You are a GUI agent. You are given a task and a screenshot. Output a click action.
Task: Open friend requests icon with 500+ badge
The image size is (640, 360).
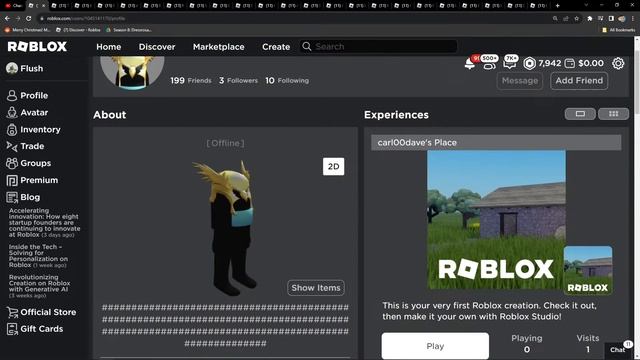[x=489, y=62]
